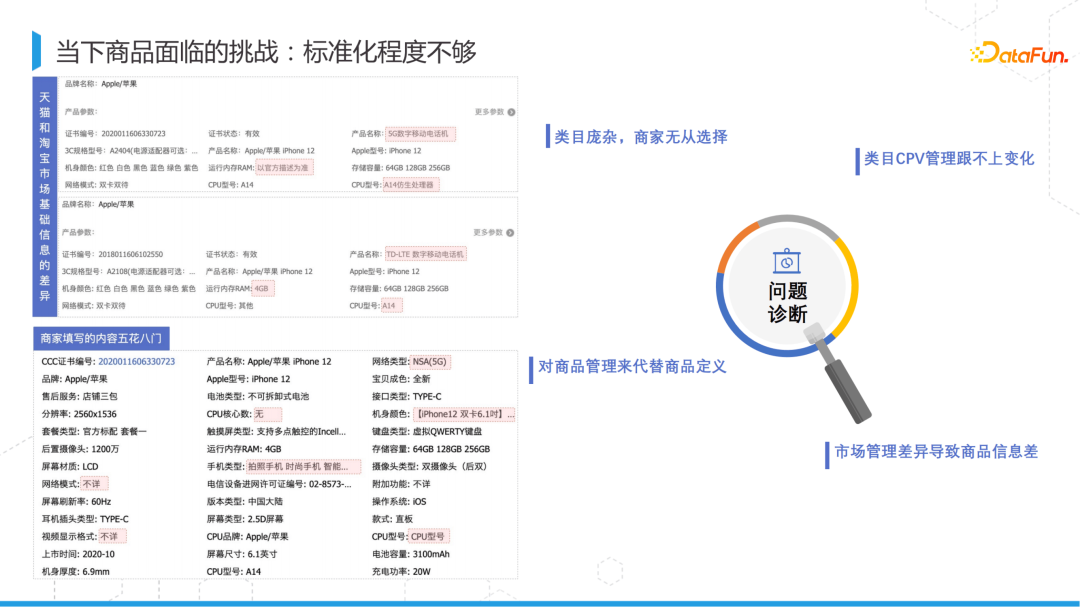
Task: Click text 对商品管理来代替商品定义
Action: (632, 367)
